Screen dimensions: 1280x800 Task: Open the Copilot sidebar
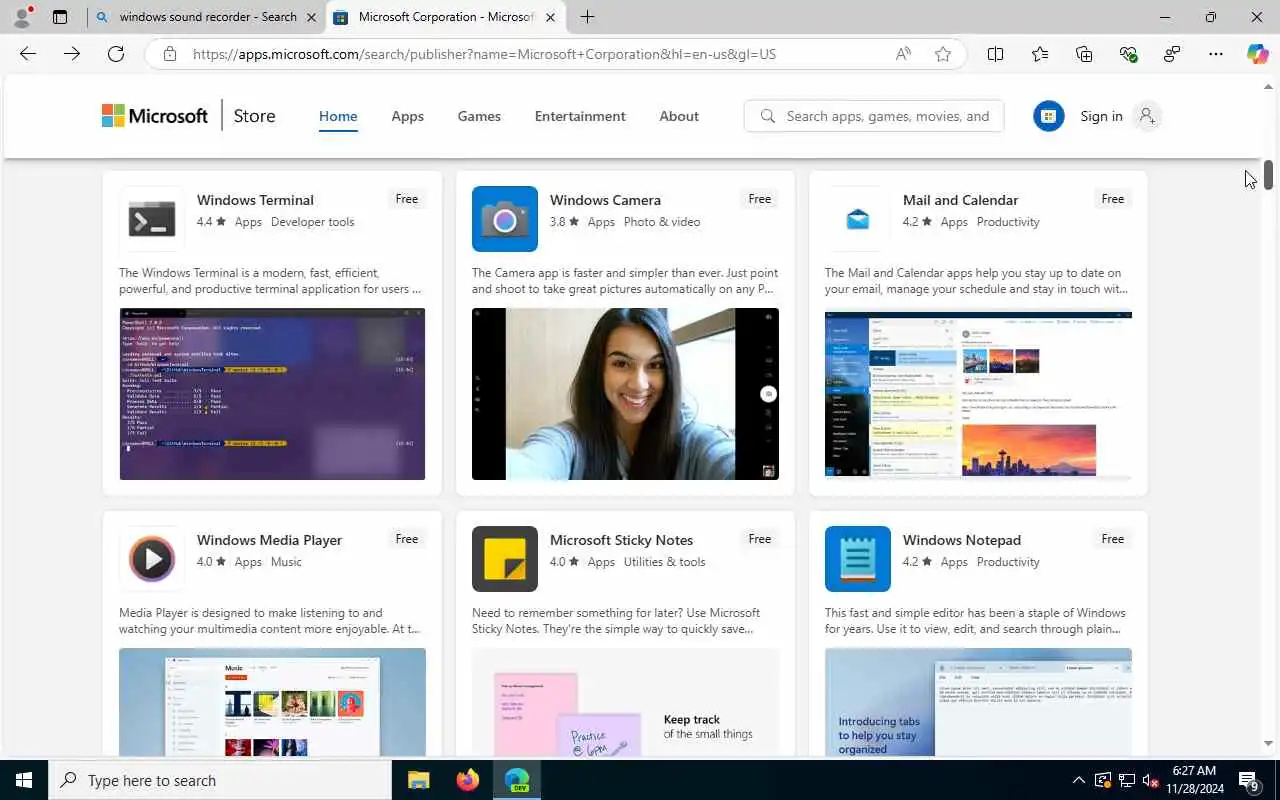pos(1258,54)
